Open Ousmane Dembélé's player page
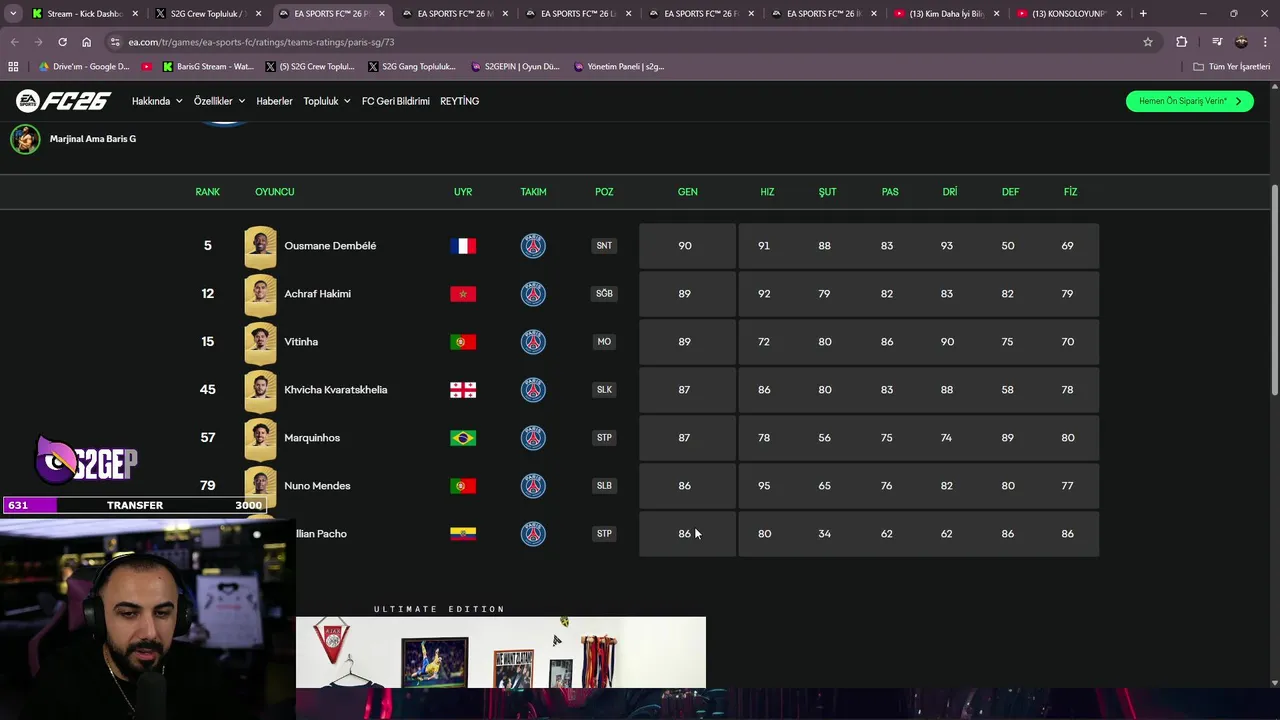The height and width of the screenshot is (720, 1280). [330, 246]
